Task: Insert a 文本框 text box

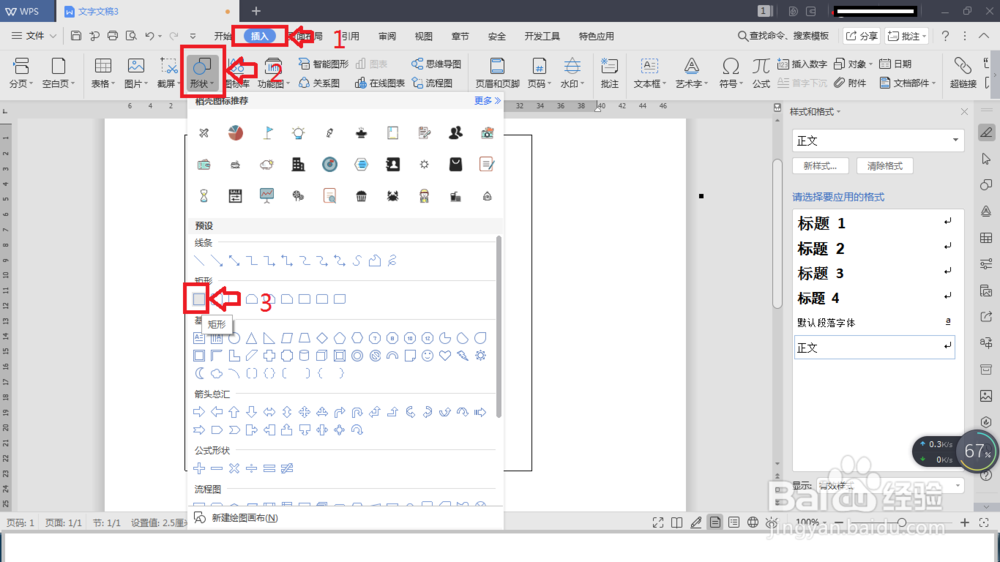Action: click(649, 72)
